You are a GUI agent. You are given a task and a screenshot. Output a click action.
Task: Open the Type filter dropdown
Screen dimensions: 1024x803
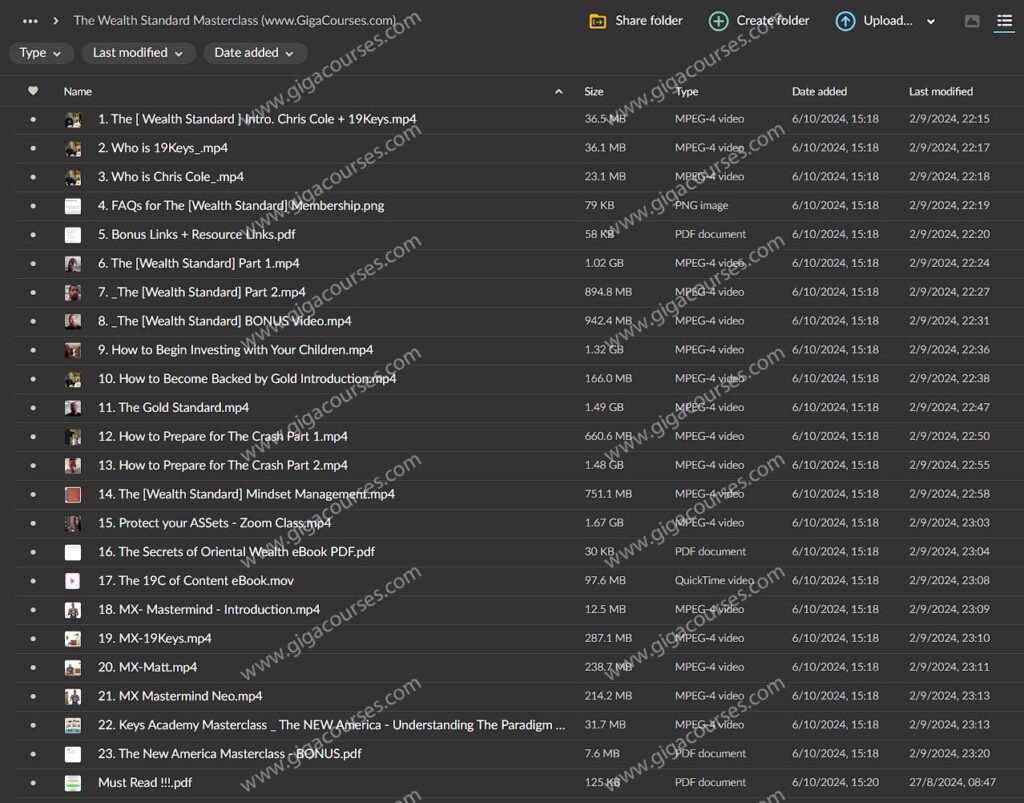40,53
